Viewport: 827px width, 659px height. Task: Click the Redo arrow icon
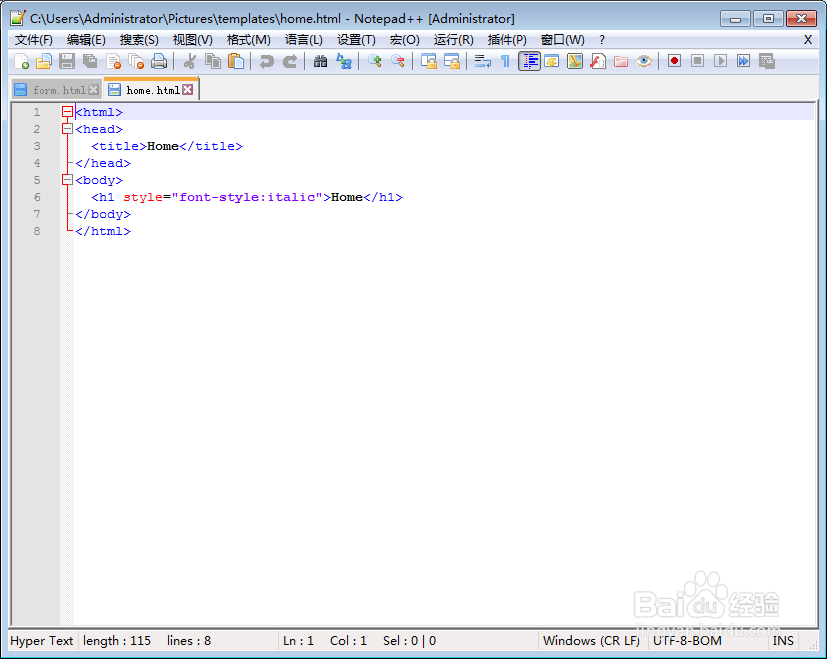[x=290, y=61]
